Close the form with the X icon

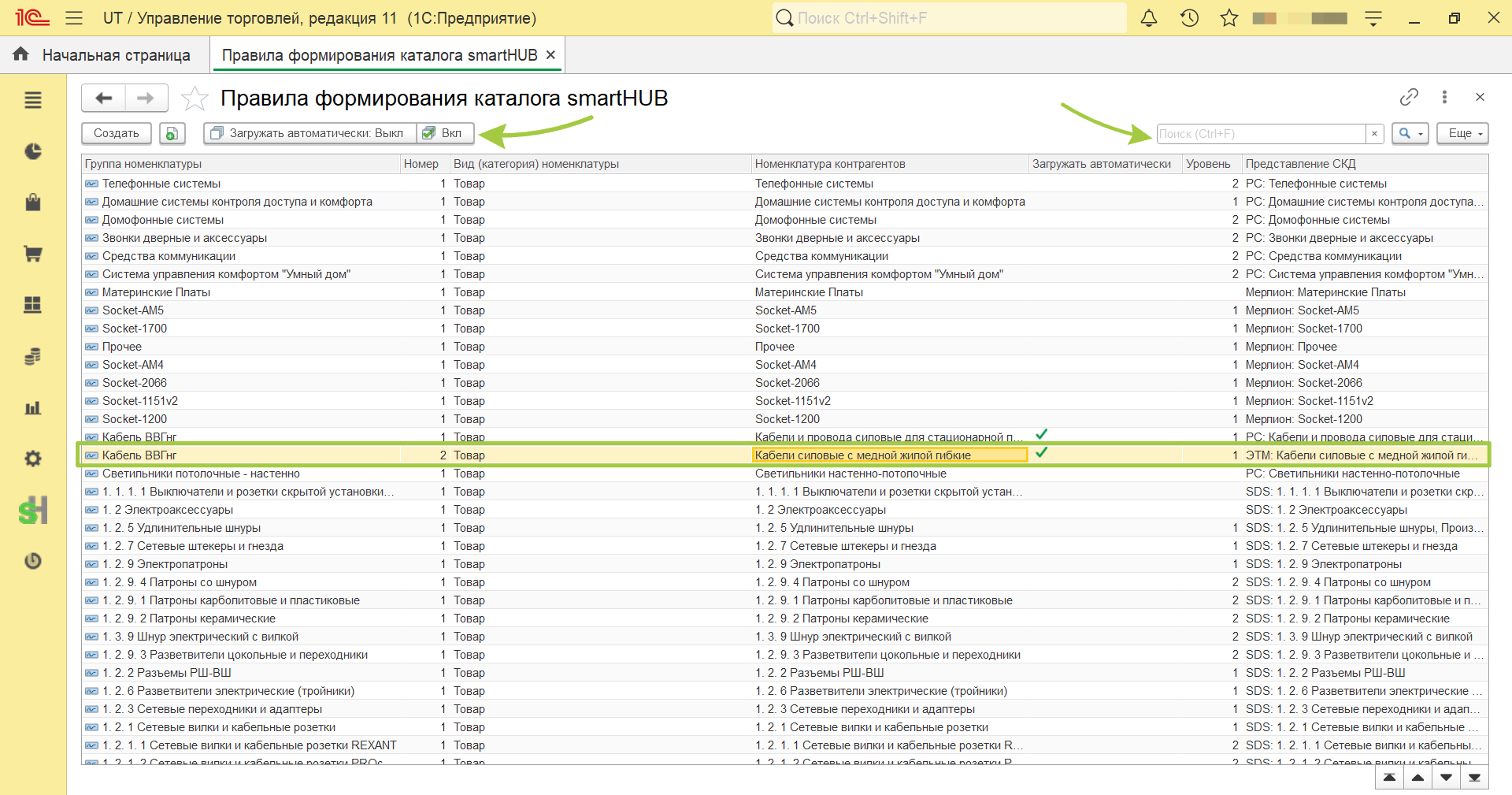(1480, 97)
